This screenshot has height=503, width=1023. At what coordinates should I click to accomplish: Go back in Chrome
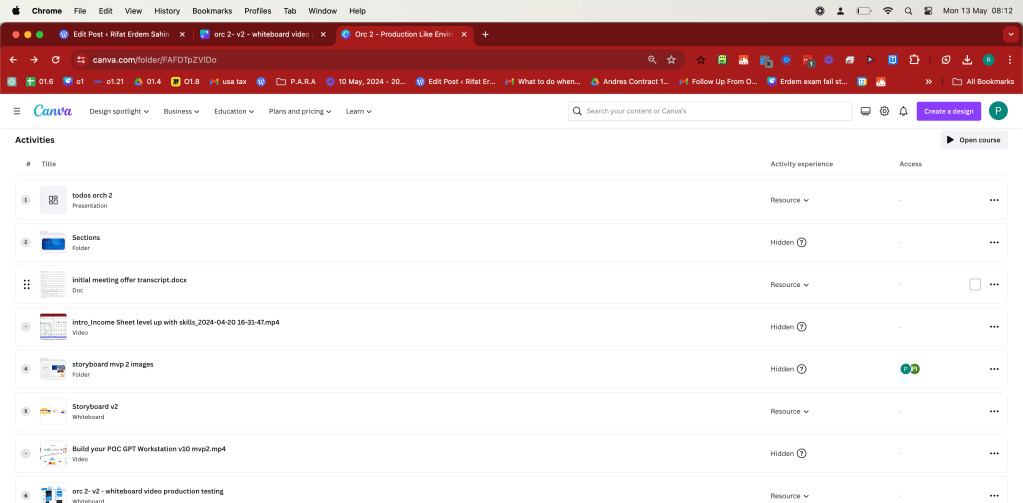click(x=14, y=60)
